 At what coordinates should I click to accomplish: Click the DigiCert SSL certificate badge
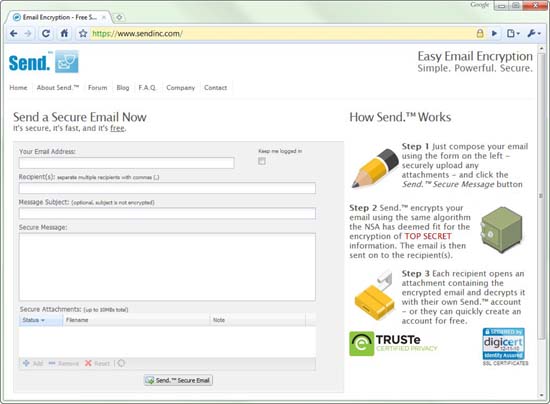(504, 346)
